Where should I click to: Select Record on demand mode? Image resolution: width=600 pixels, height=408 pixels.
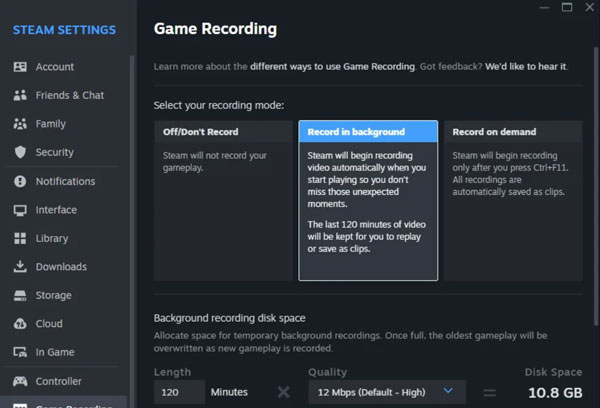coord(513,201)
